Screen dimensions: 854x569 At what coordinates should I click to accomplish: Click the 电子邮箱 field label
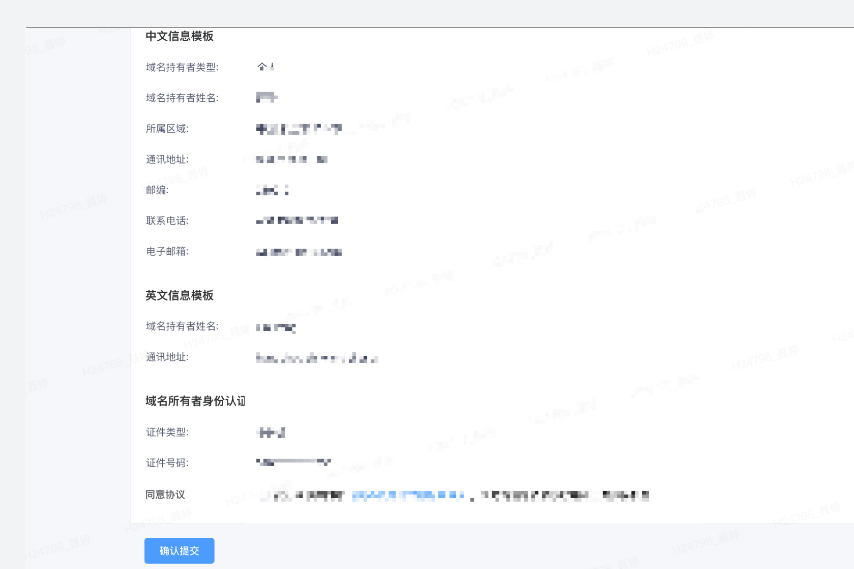[x=167, y=251]
